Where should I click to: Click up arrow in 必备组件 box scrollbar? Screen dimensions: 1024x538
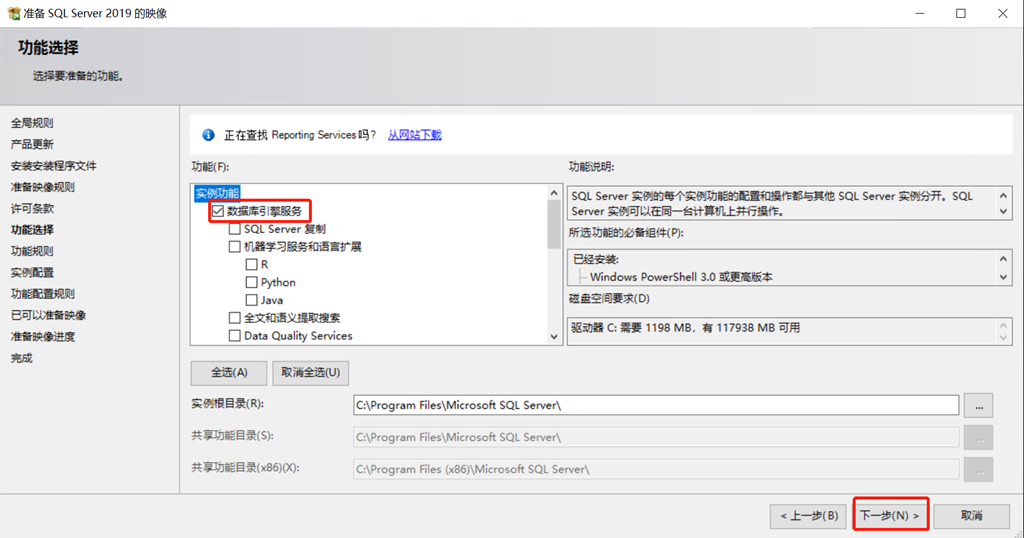tap(1003, 259)
